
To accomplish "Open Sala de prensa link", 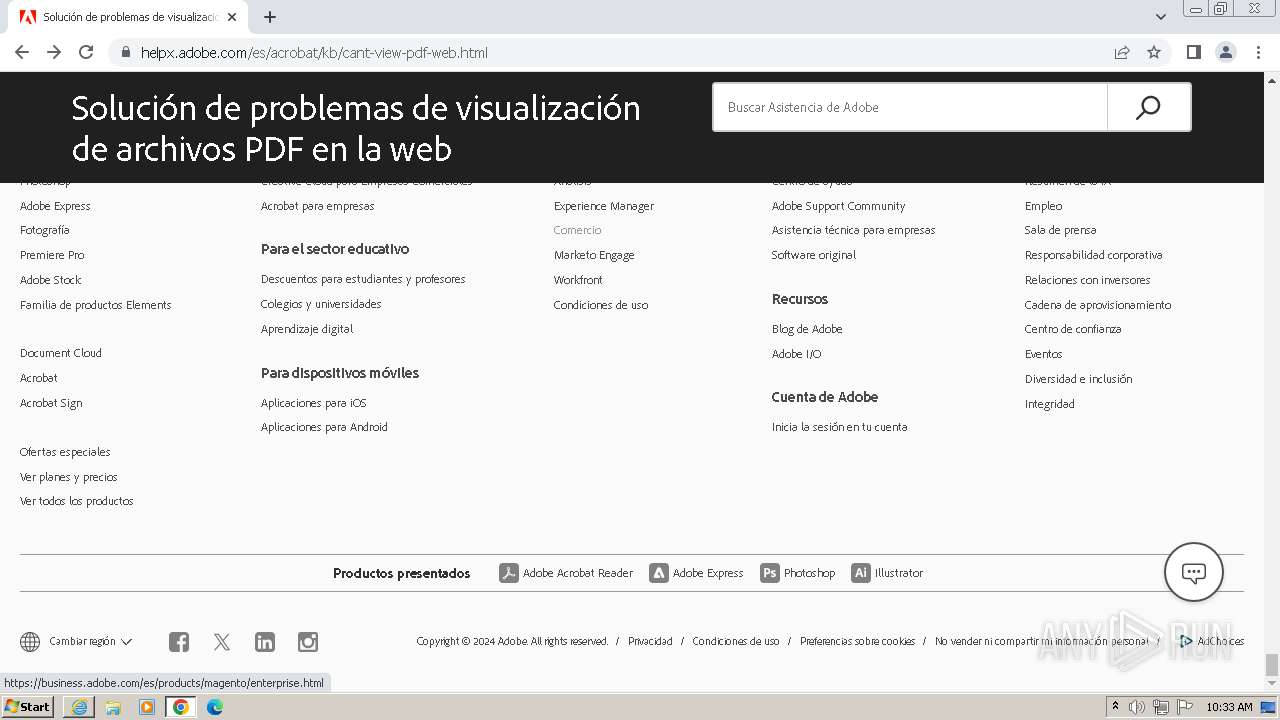I will [x=1060, y=230].
